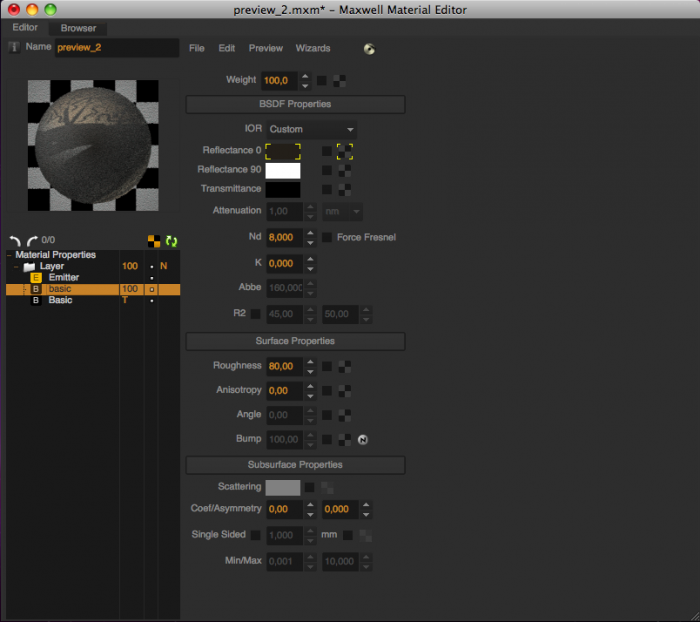Click the redo arrow icon

coord(32,241)
